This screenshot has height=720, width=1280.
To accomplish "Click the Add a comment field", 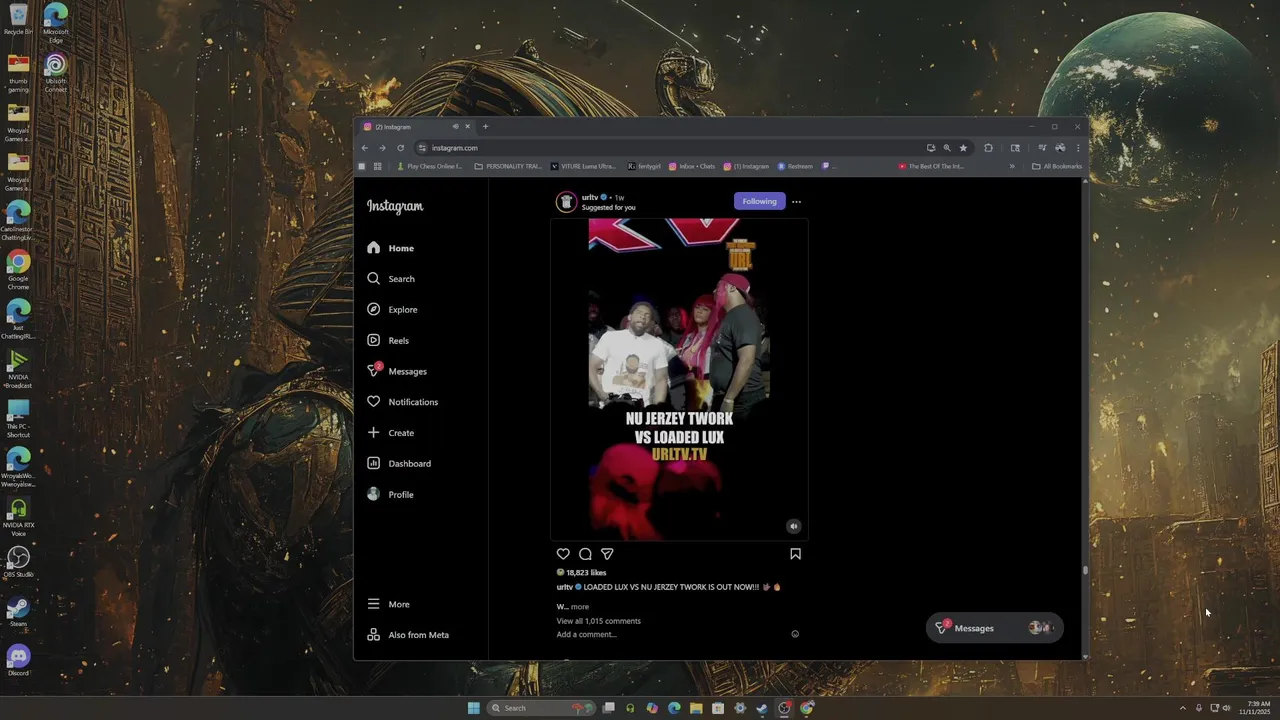I will click(x=670, y=635).
